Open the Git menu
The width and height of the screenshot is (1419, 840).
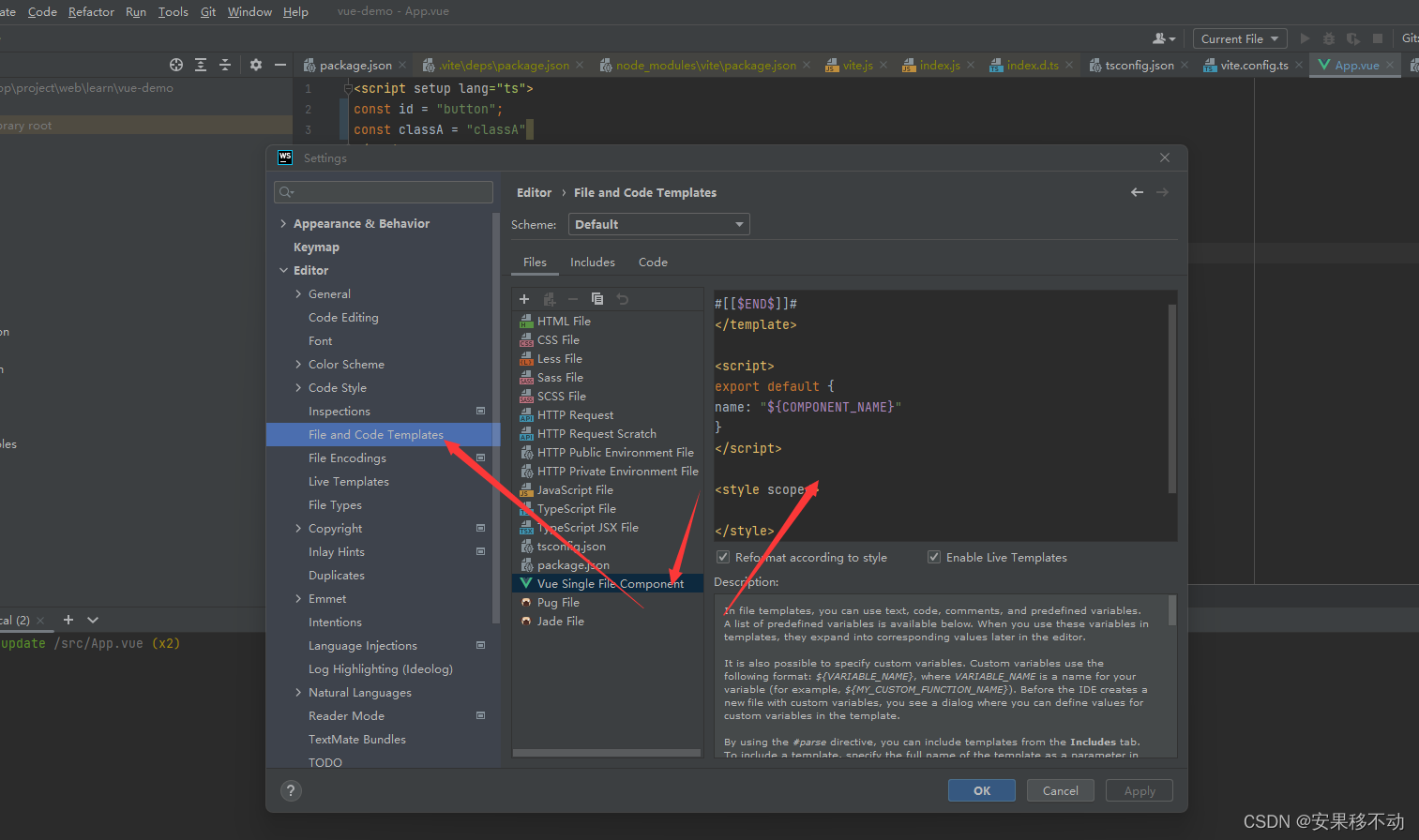208,11
